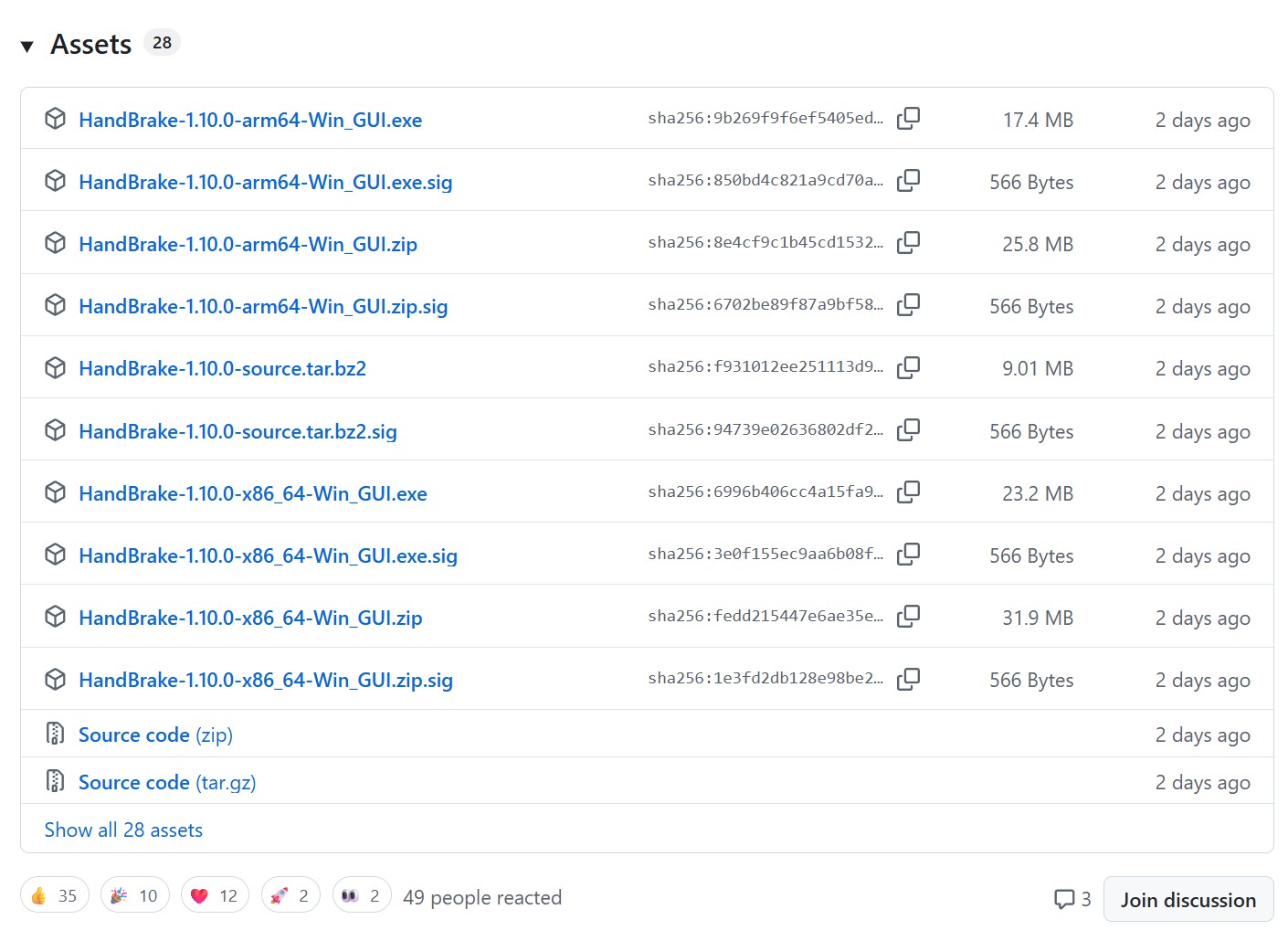Download Source code (zip)
The image size is (1288, 941).
tap(155, 735)
